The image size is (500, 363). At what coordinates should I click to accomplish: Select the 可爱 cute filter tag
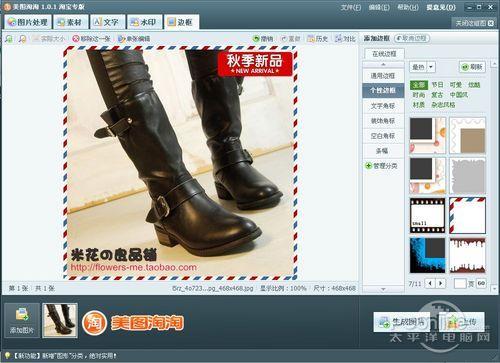click(x=456, y=85)
